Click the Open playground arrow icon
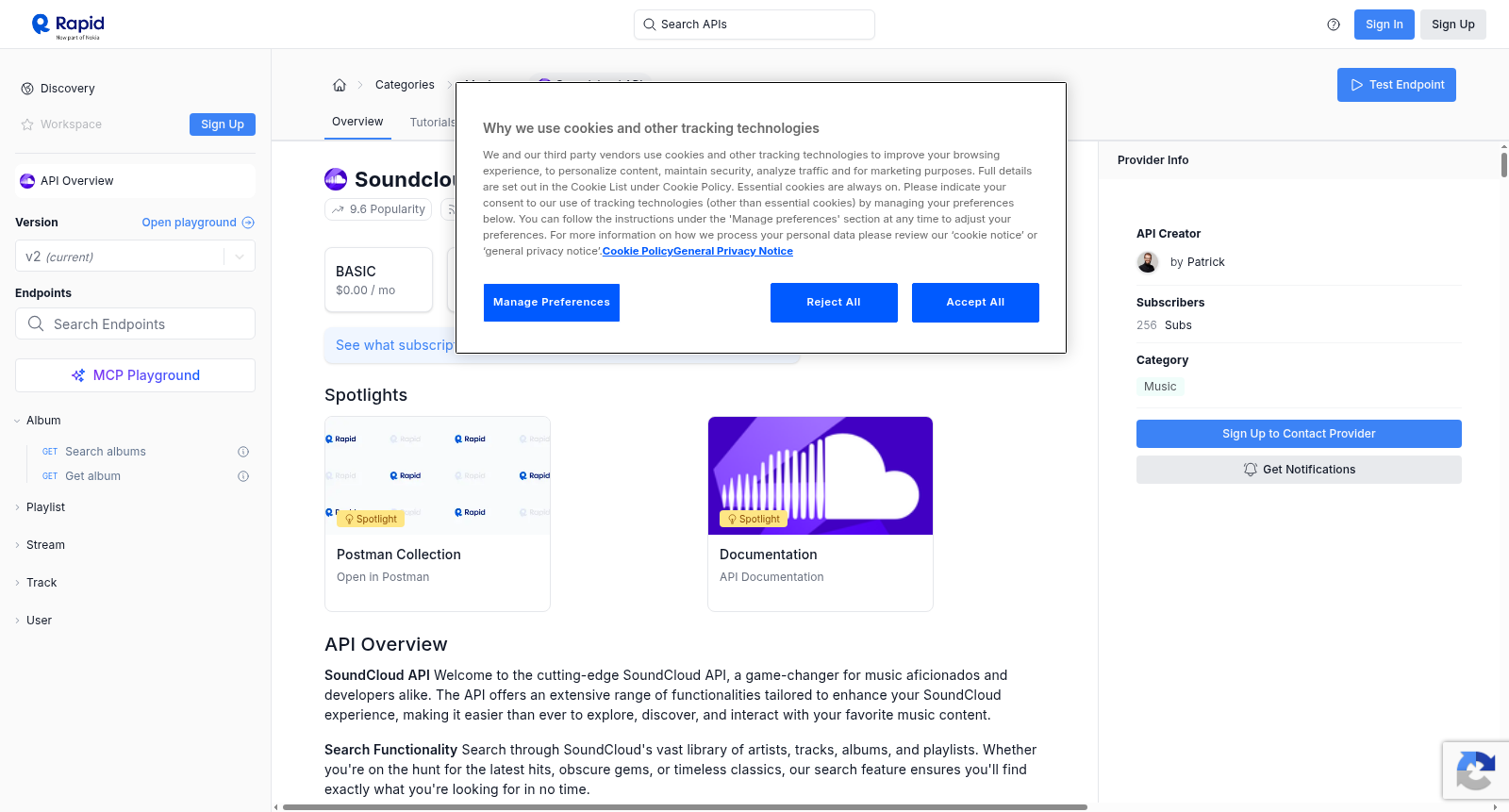The width and height of the screenshot is (1509, 812). pyautogui.click(x=248, y=223)
